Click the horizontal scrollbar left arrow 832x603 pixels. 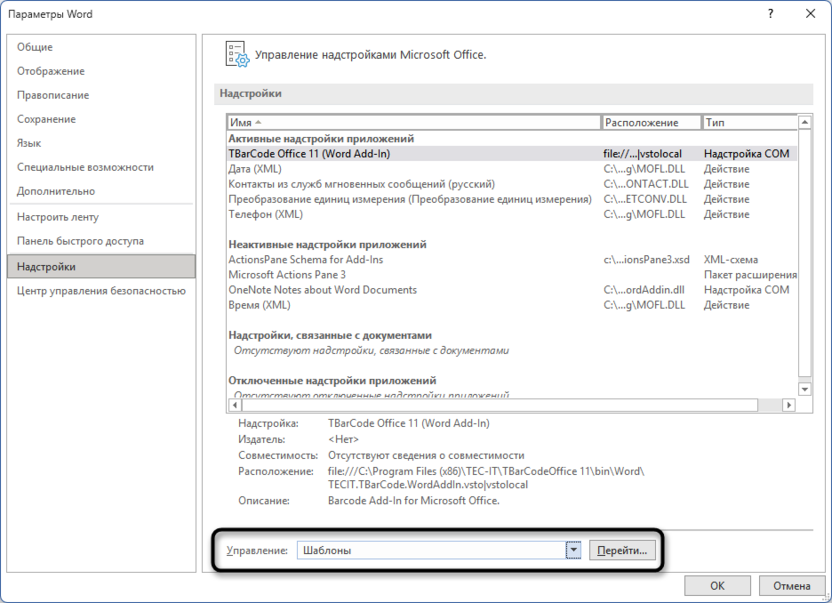click(x=234, y=406)
